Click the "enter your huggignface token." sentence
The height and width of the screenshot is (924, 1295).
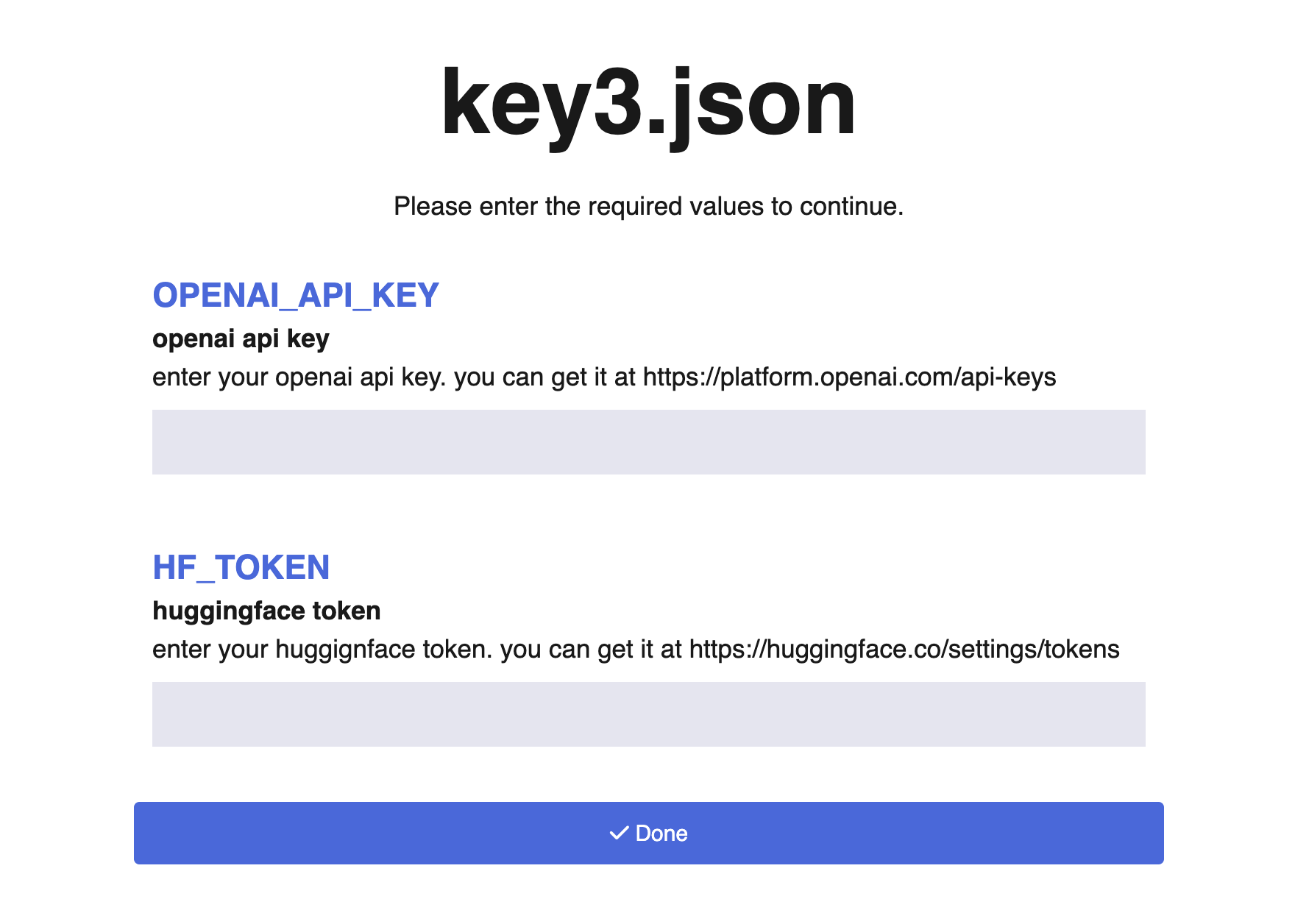tap(322, 650)
